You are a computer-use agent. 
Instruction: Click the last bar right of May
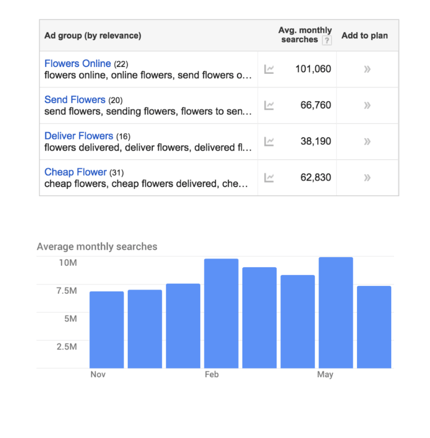pos(374,327)
